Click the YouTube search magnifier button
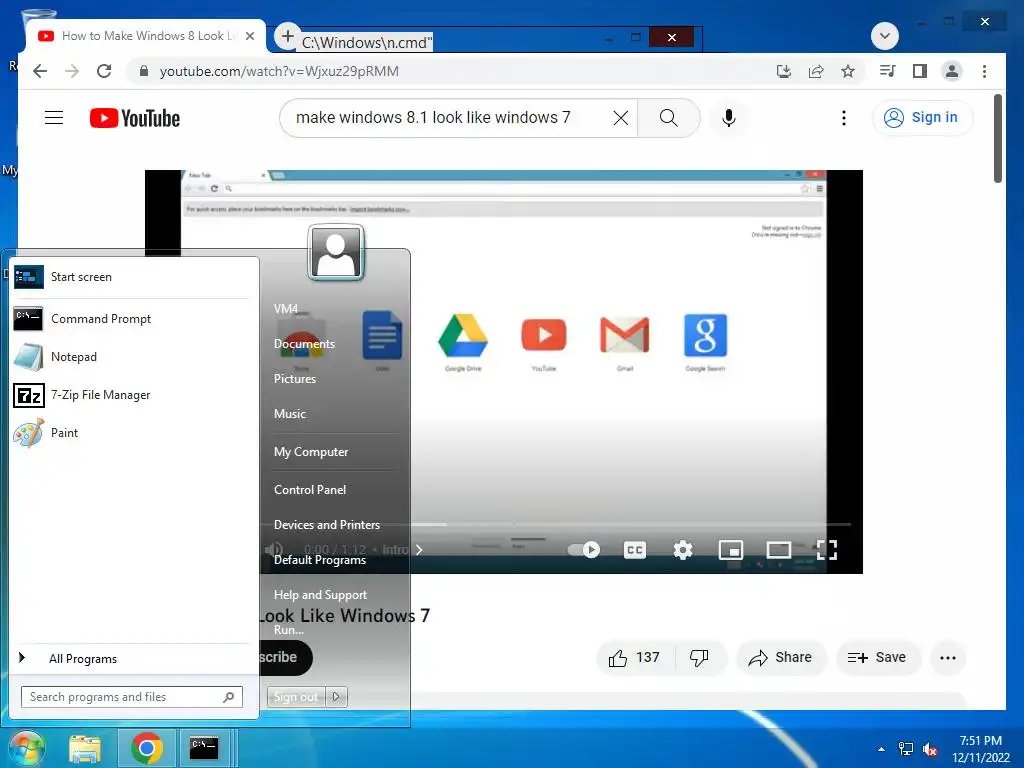The height and width of the screenshot is (768, 1024). tap(669, 118)
